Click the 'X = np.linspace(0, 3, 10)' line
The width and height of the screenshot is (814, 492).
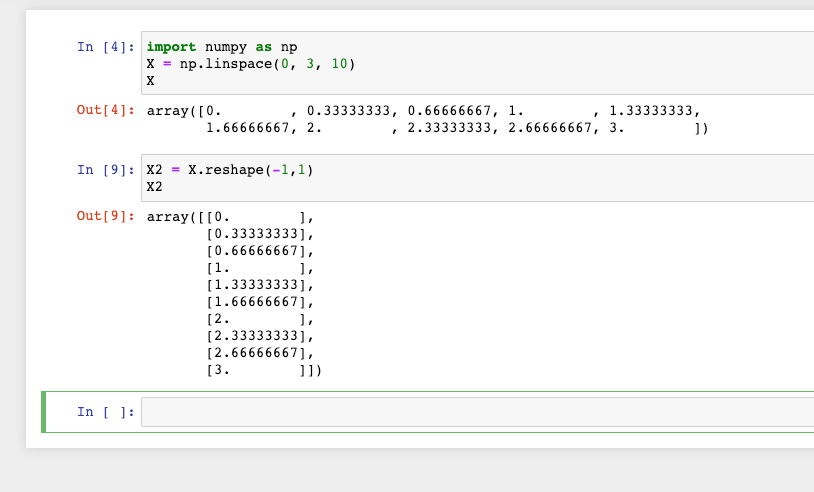[x=251, y=64]
